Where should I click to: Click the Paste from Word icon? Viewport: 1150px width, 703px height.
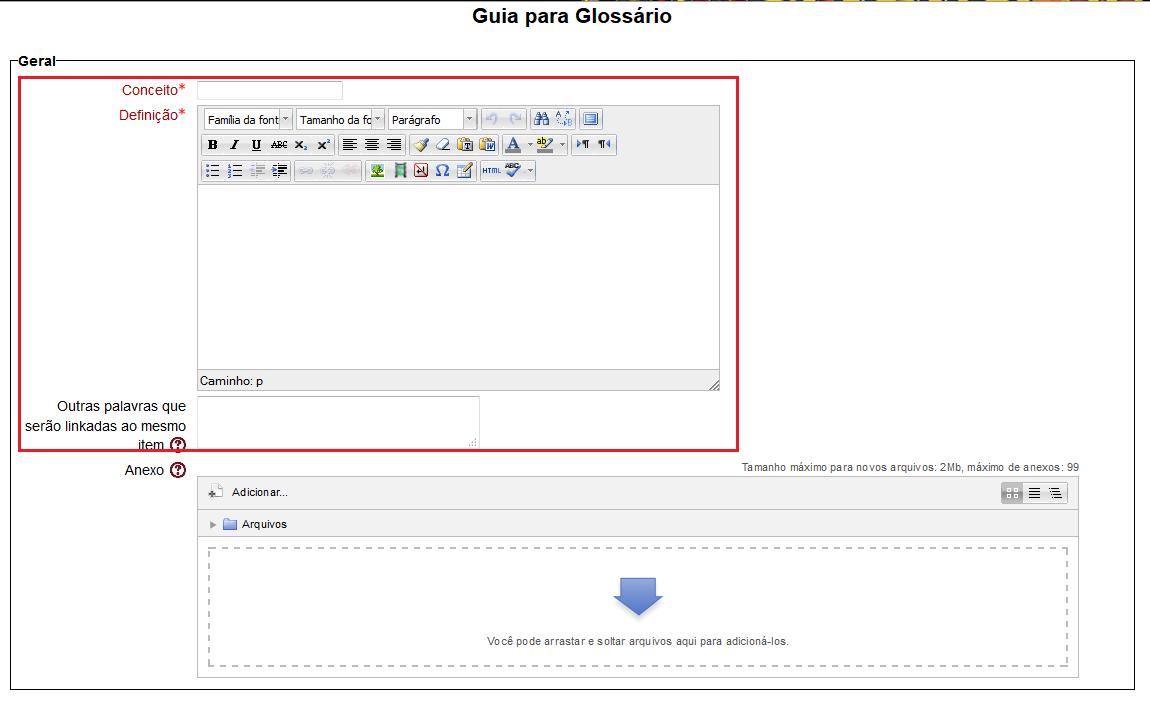(x=487, y=144)
